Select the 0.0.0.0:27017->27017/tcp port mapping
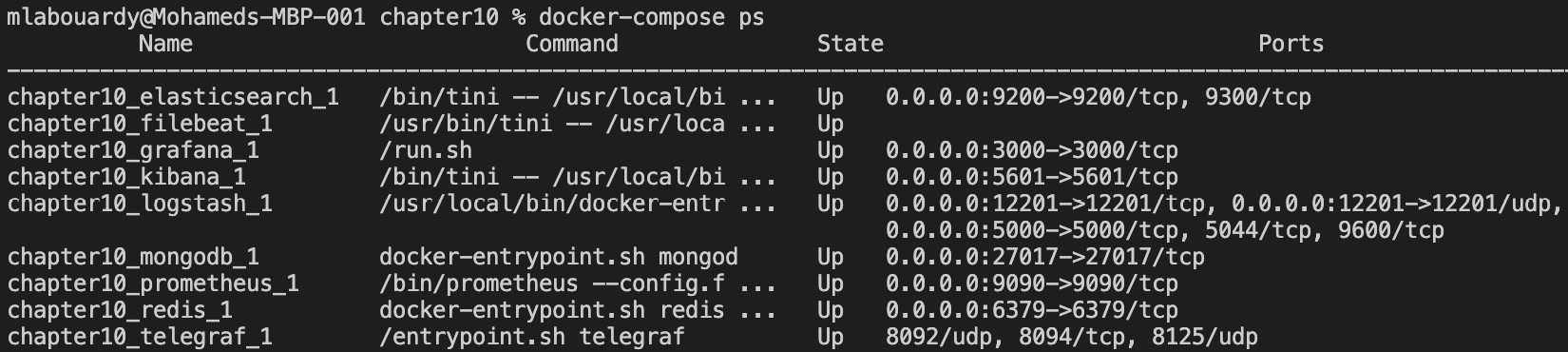 [1045, 257]
